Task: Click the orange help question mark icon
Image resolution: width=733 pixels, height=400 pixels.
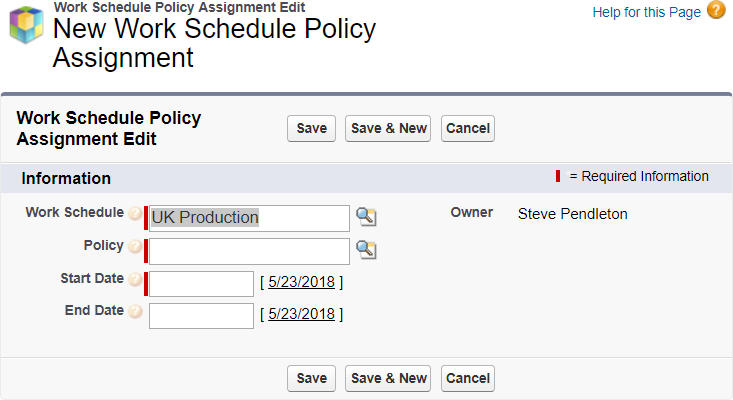Action: click(x=716, y=11)
